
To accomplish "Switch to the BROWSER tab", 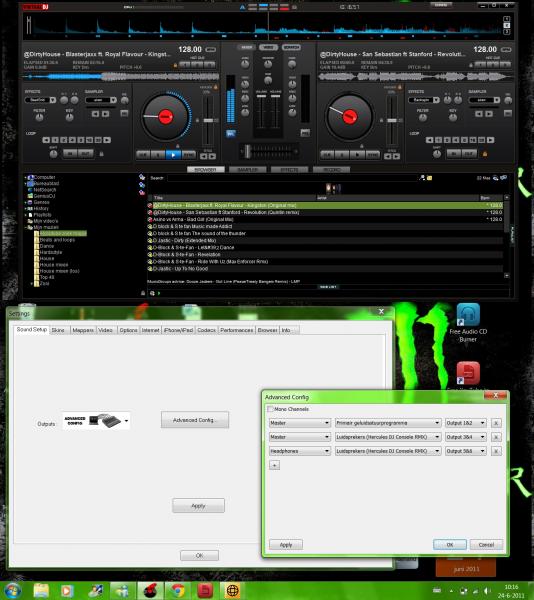I will point(206,170).
